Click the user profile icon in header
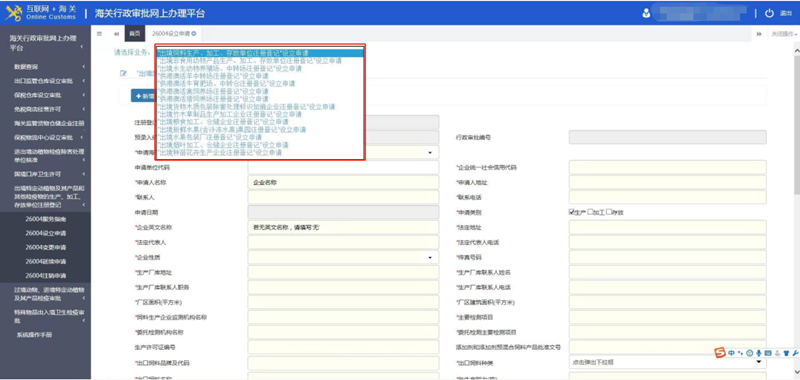 click(646, 14)
